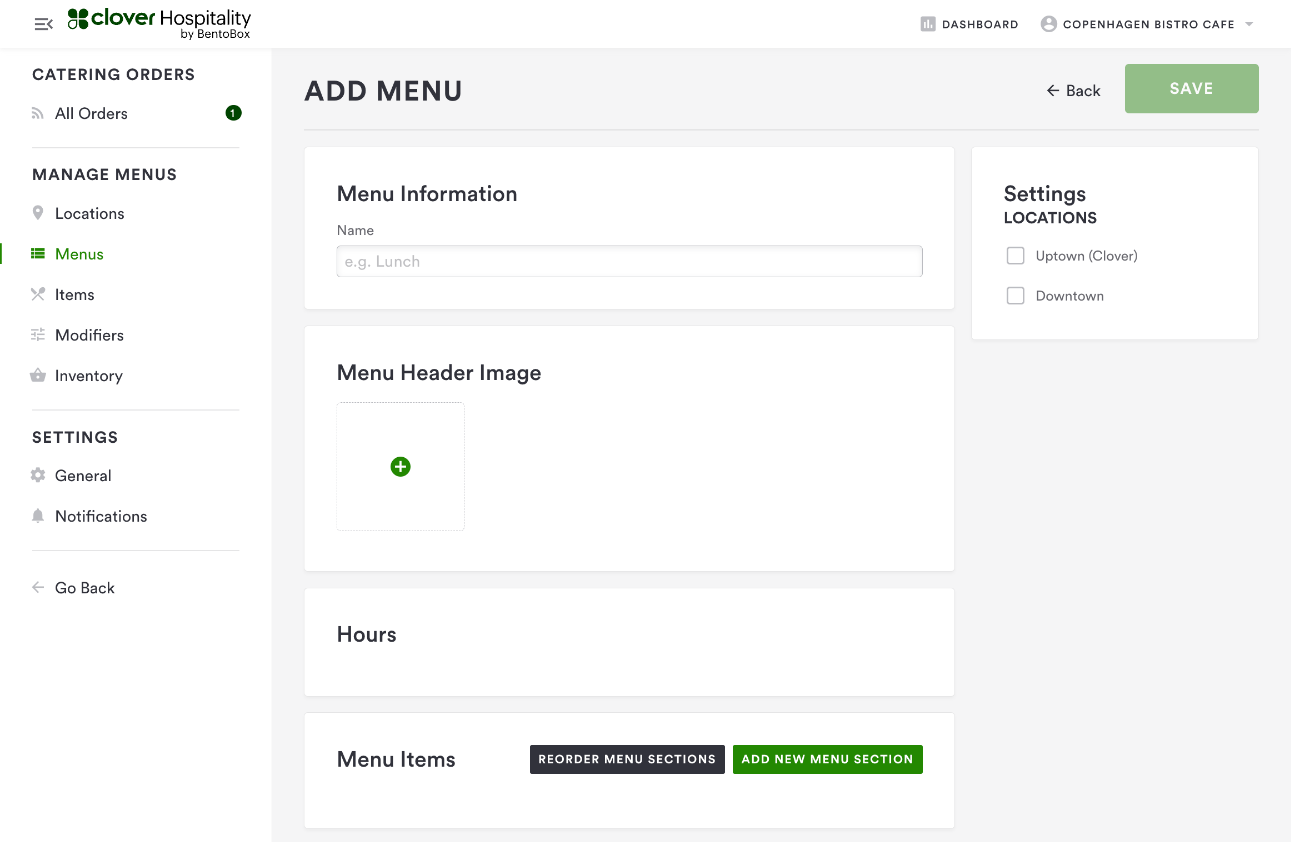Click Reorder Menu Sections button
This screenshot has height=842, width=1291.
point(627,760)
